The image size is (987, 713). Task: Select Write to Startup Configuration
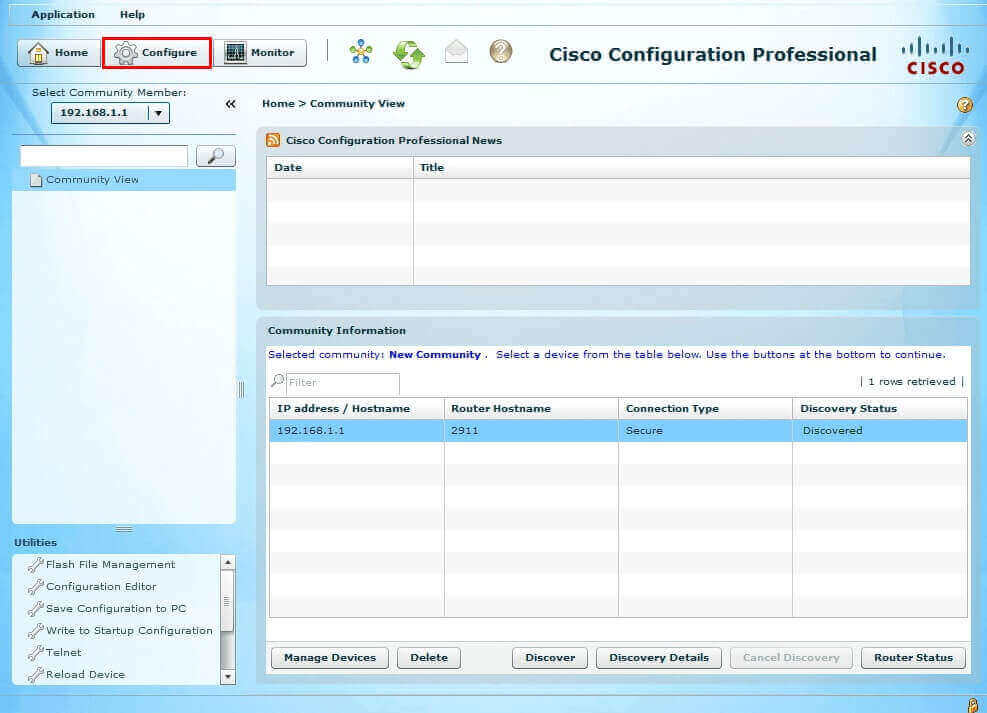(x=121, y=631)
